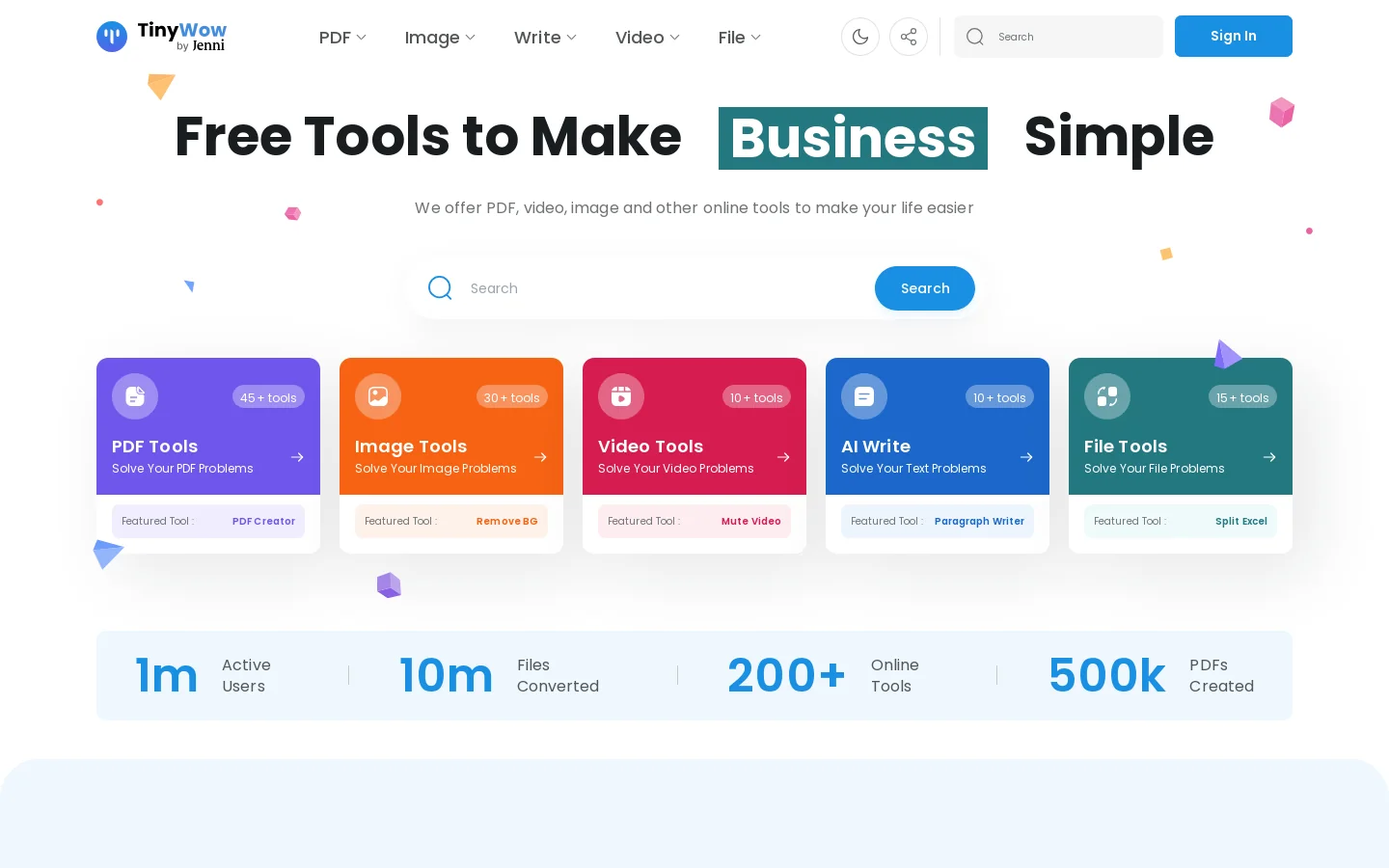Click the arrow on AI Write card
This screenshot has height=868, width=1389.
click(1026, 457)
